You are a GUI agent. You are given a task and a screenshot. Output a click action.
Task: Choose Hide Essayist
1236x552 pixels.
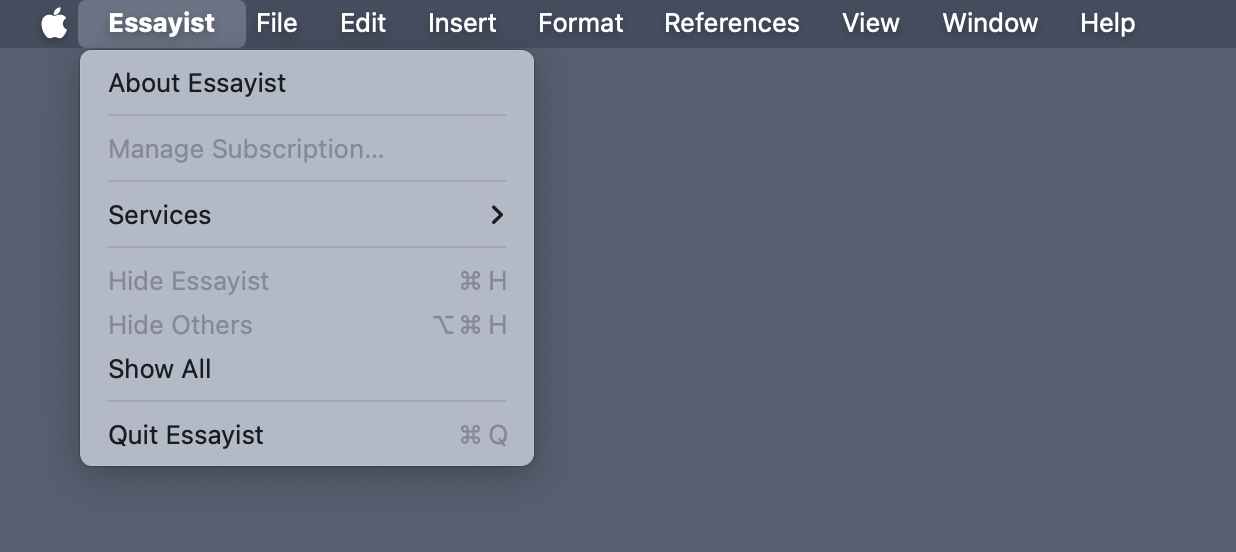(x=189, y=281)
